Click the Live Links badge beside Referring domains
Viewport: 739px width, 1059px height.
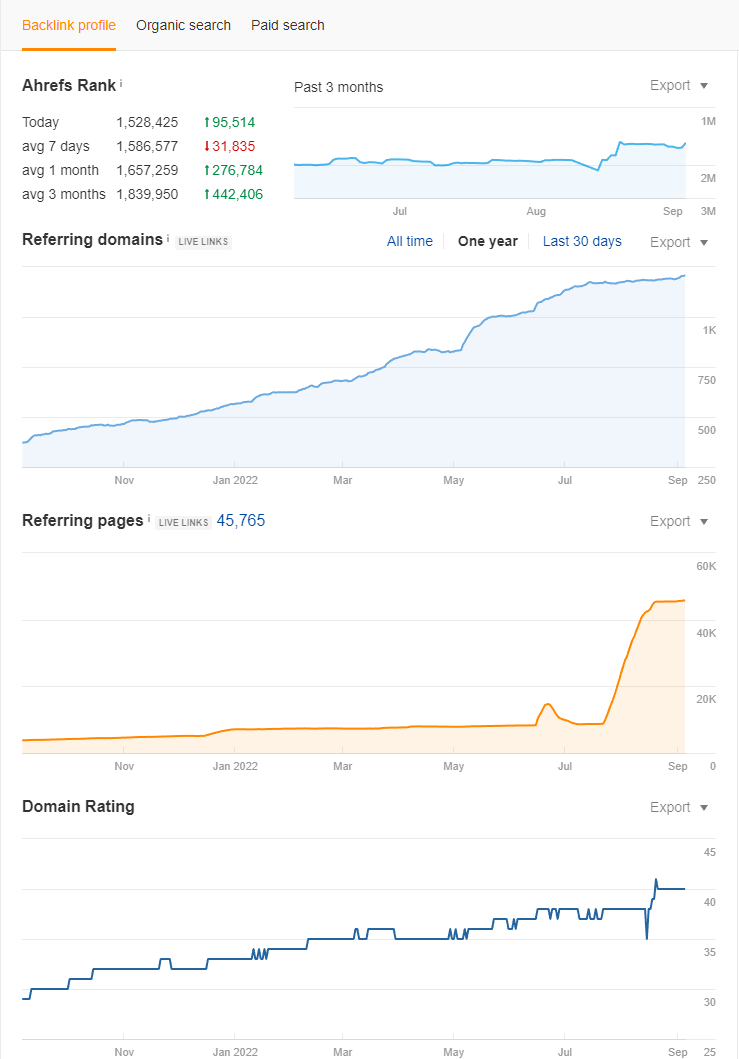pos(203,242)
